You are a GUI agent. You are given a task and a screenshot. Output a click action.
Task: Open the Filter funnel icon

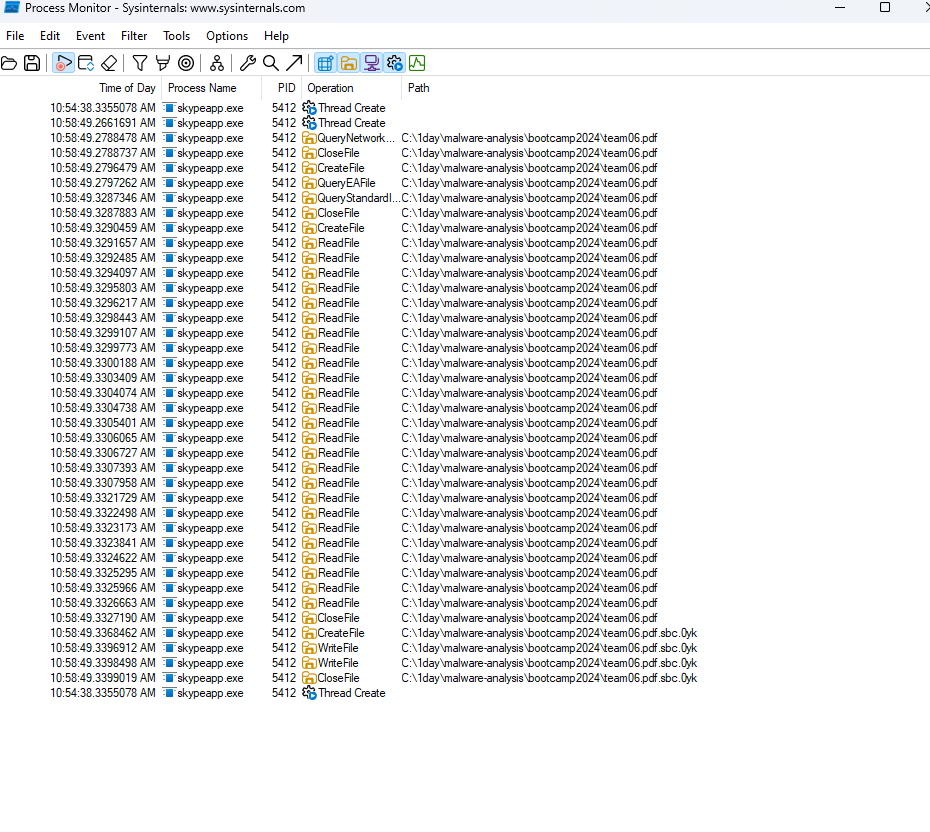(x=140, y=63)
